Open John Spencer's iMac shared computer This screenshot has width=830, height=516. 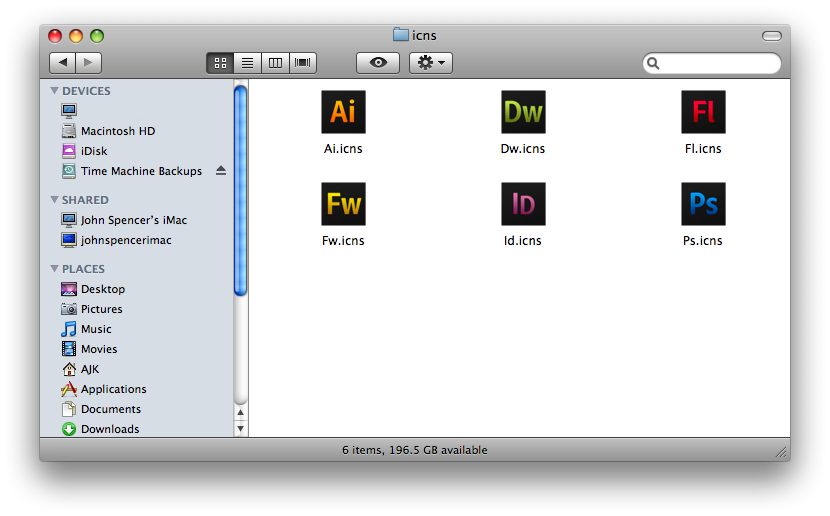[124, 220]
